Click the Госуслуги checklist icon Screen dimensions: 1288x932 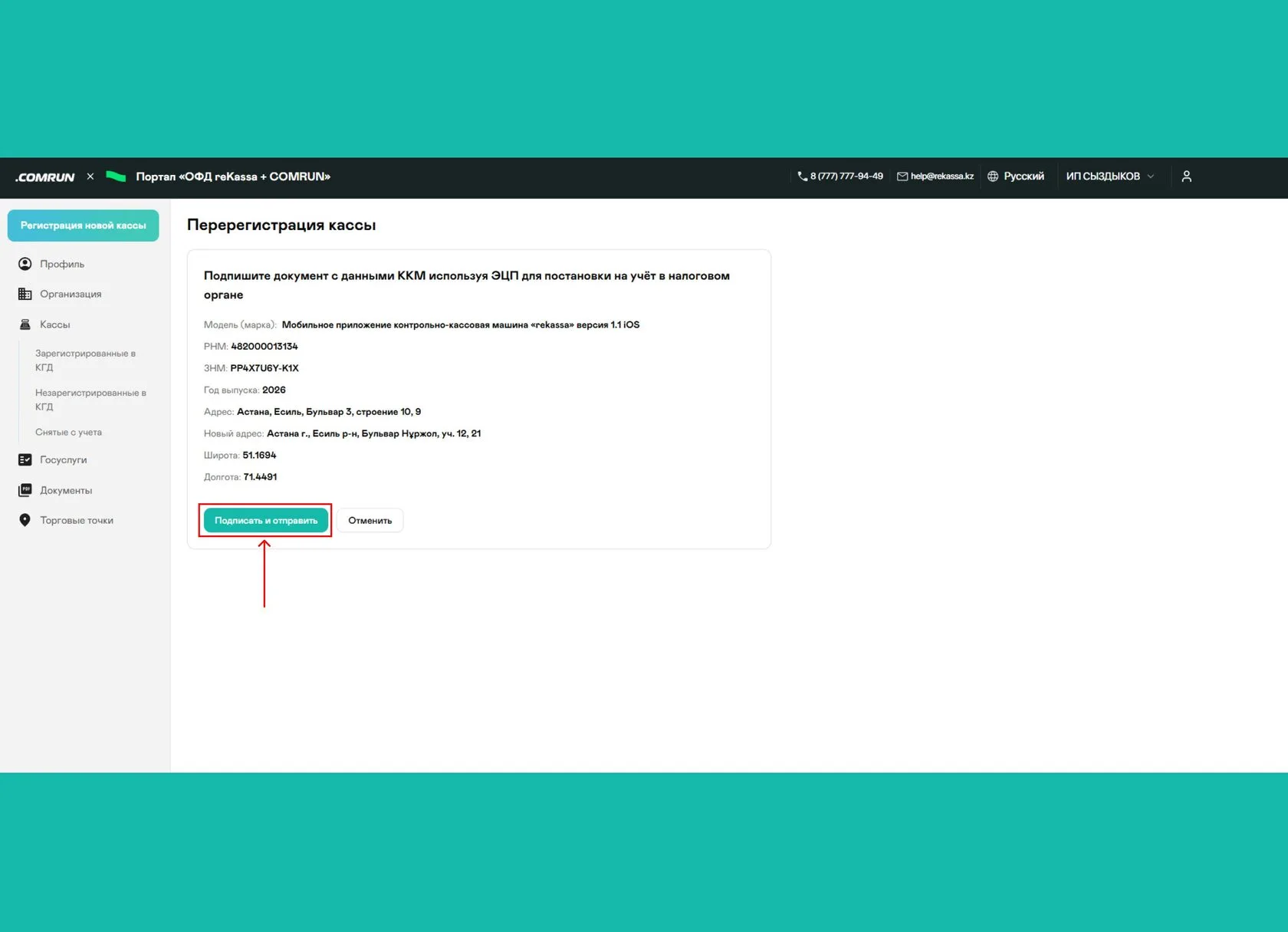coord(25,459)
